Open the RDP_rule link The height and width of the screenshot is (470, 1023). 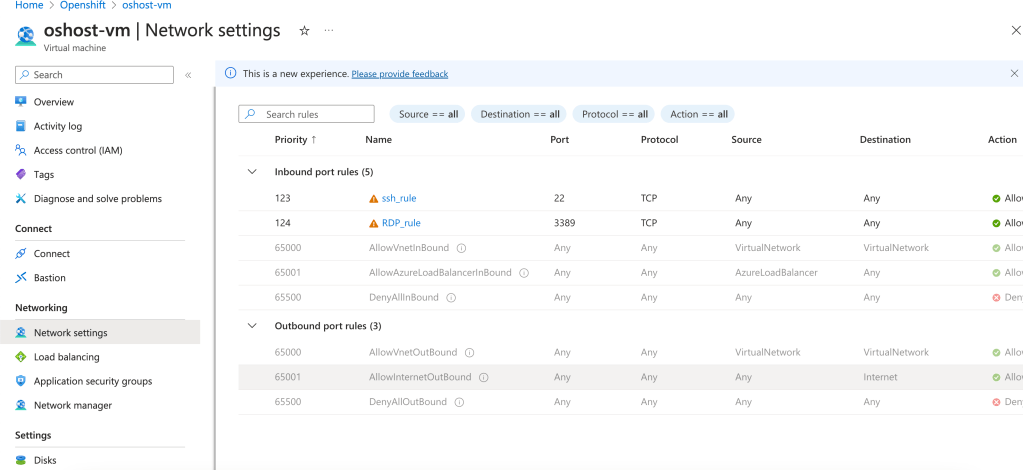pos(401,223)
